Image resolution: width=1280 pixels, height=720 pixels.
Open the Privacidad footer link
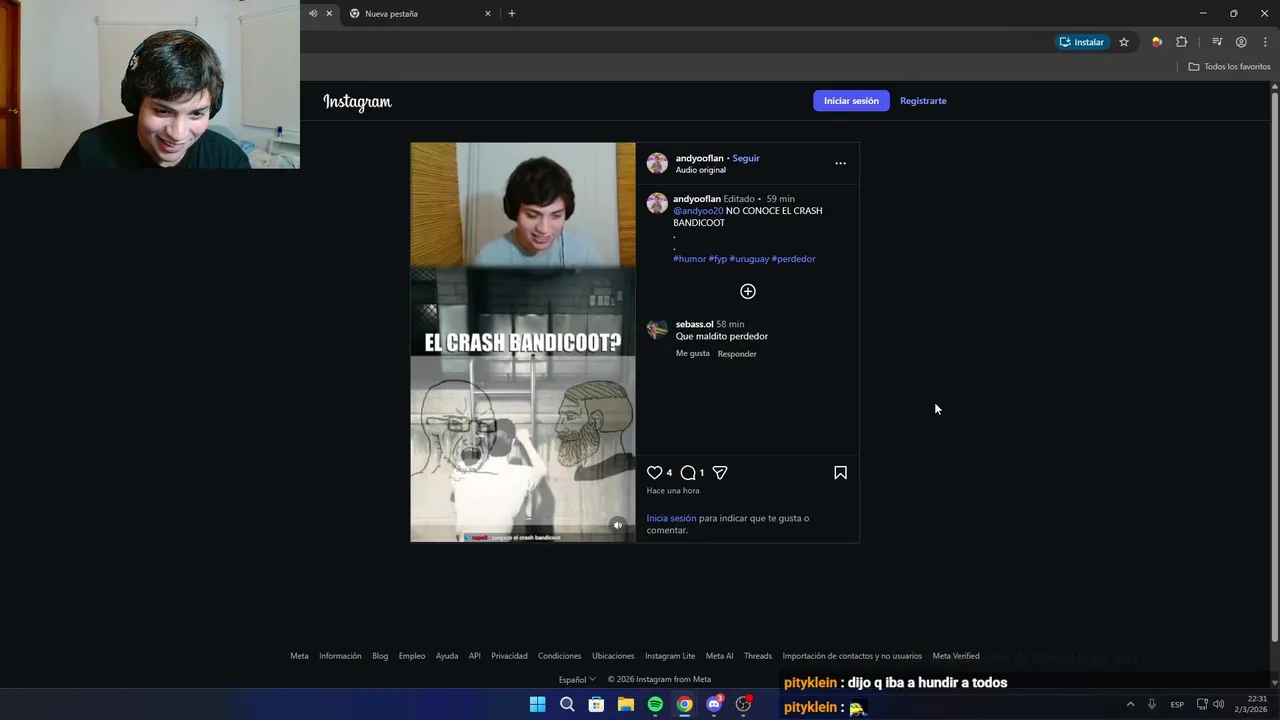(509, 656)
